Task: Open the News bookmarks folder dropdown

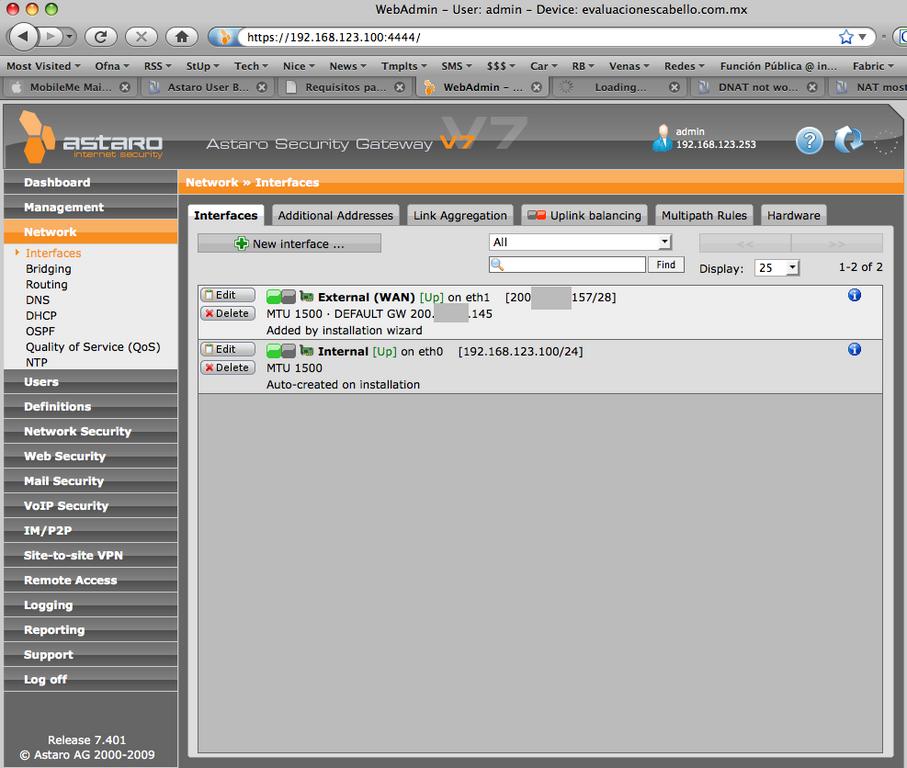Action: point(348,66)
